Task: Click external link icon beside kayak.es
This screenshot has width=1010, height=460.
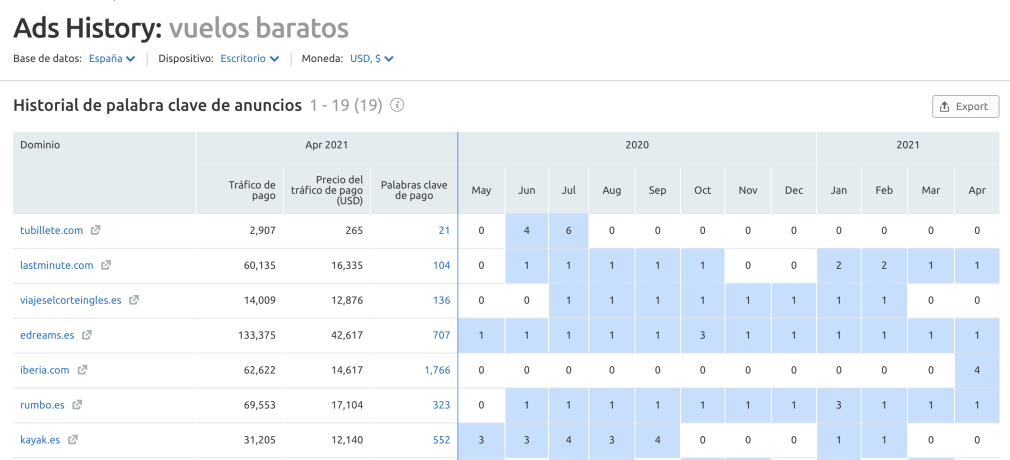Action: (x=73, y=440)
